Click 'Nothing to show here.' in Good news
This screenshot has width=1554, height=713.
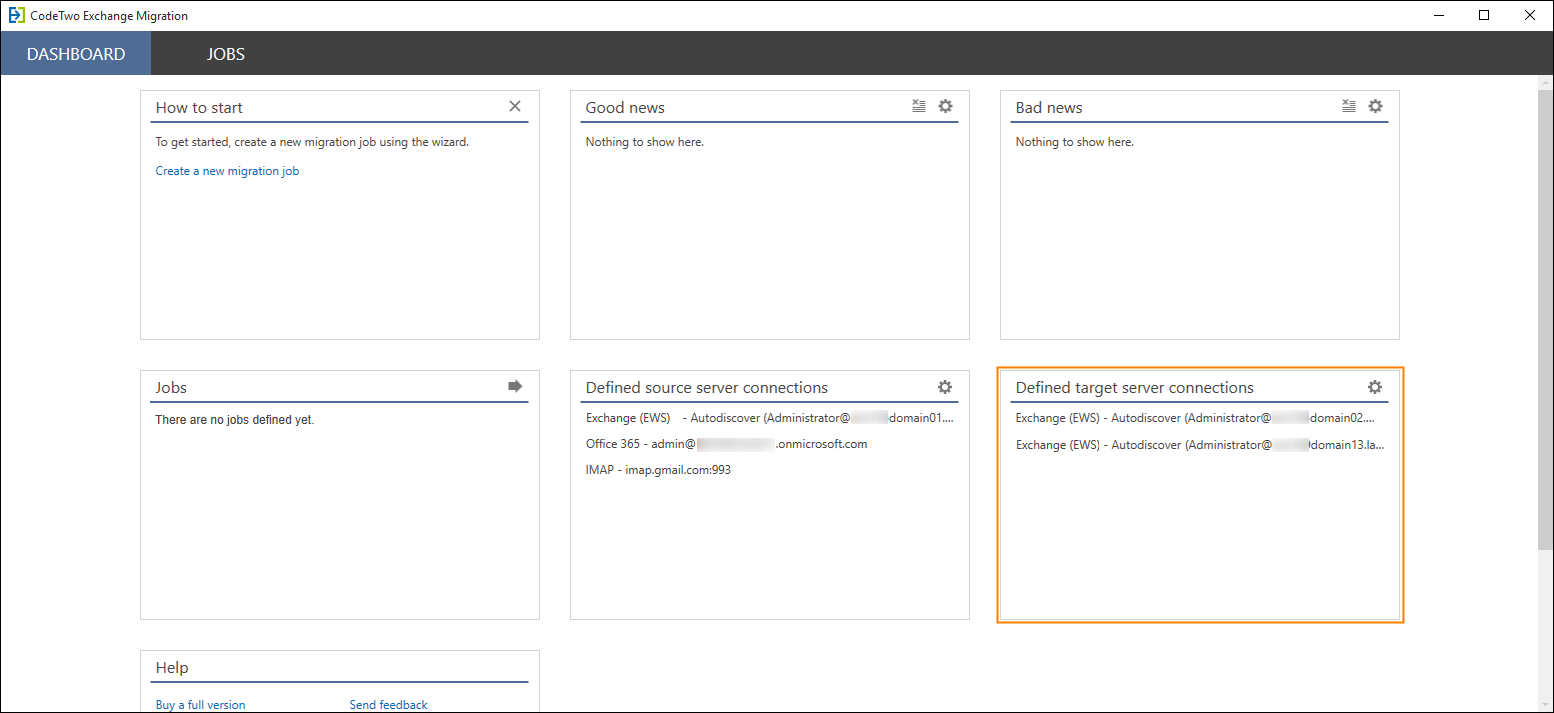pyautogui.click(x=645, y=142)
